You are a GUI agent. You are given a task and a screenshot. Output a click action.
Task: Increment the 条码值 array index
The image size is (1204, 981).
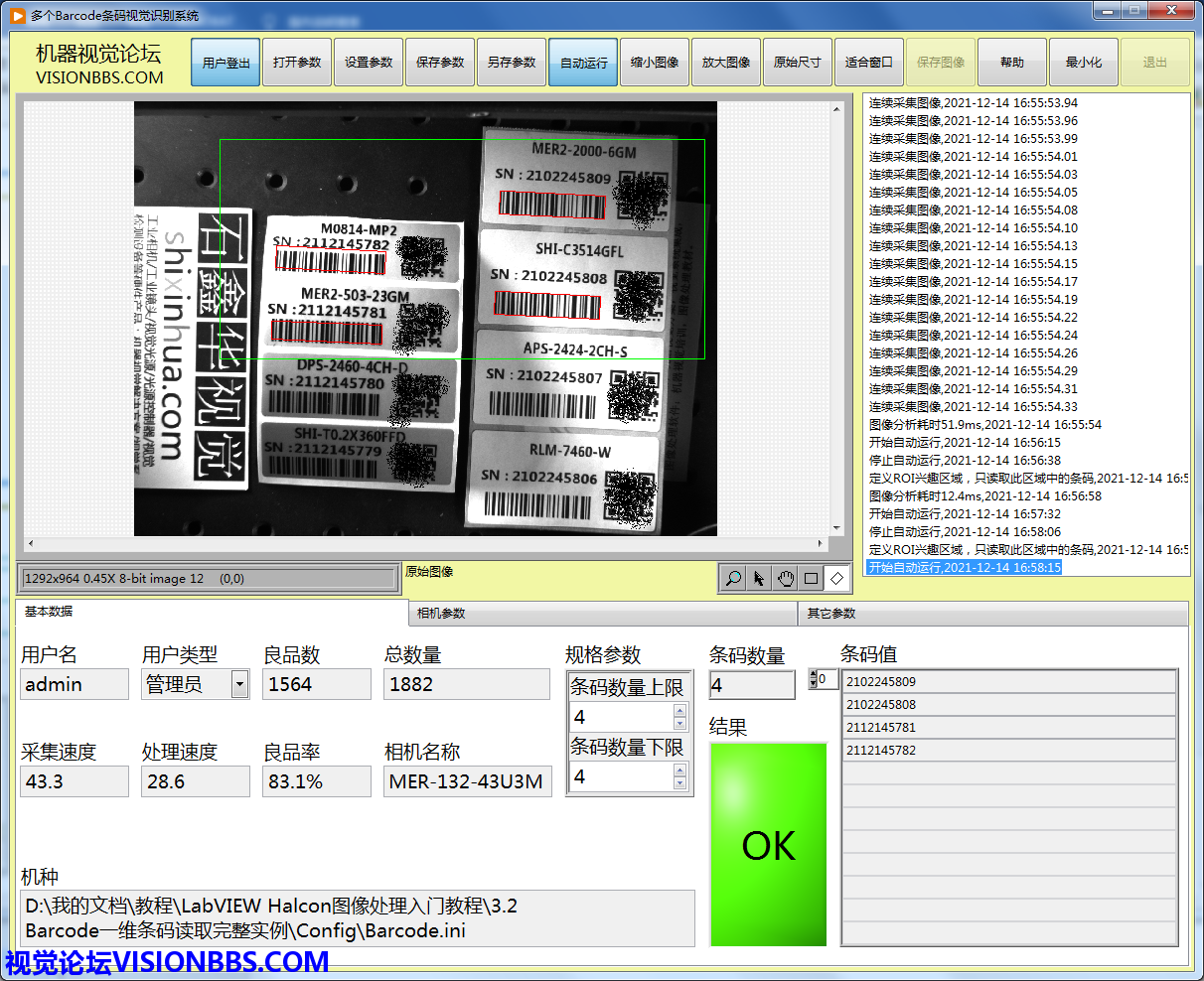coord(815,675)
